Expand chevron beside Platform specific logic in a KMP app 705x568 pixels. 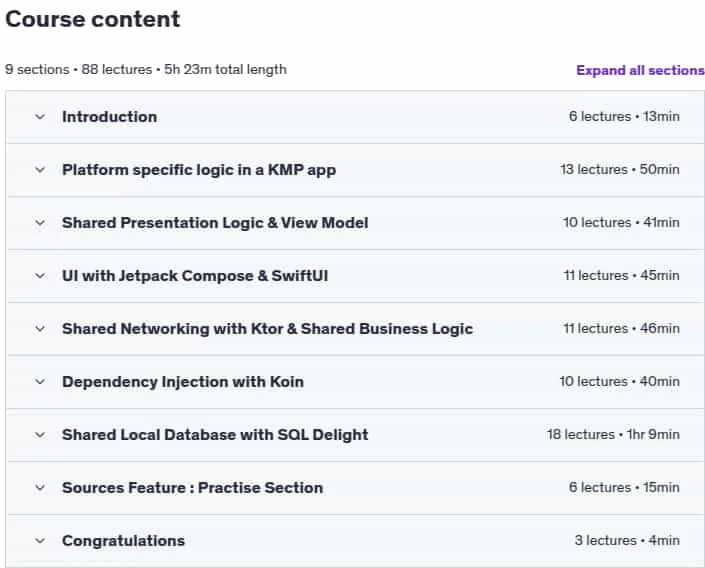pos(40,170)
